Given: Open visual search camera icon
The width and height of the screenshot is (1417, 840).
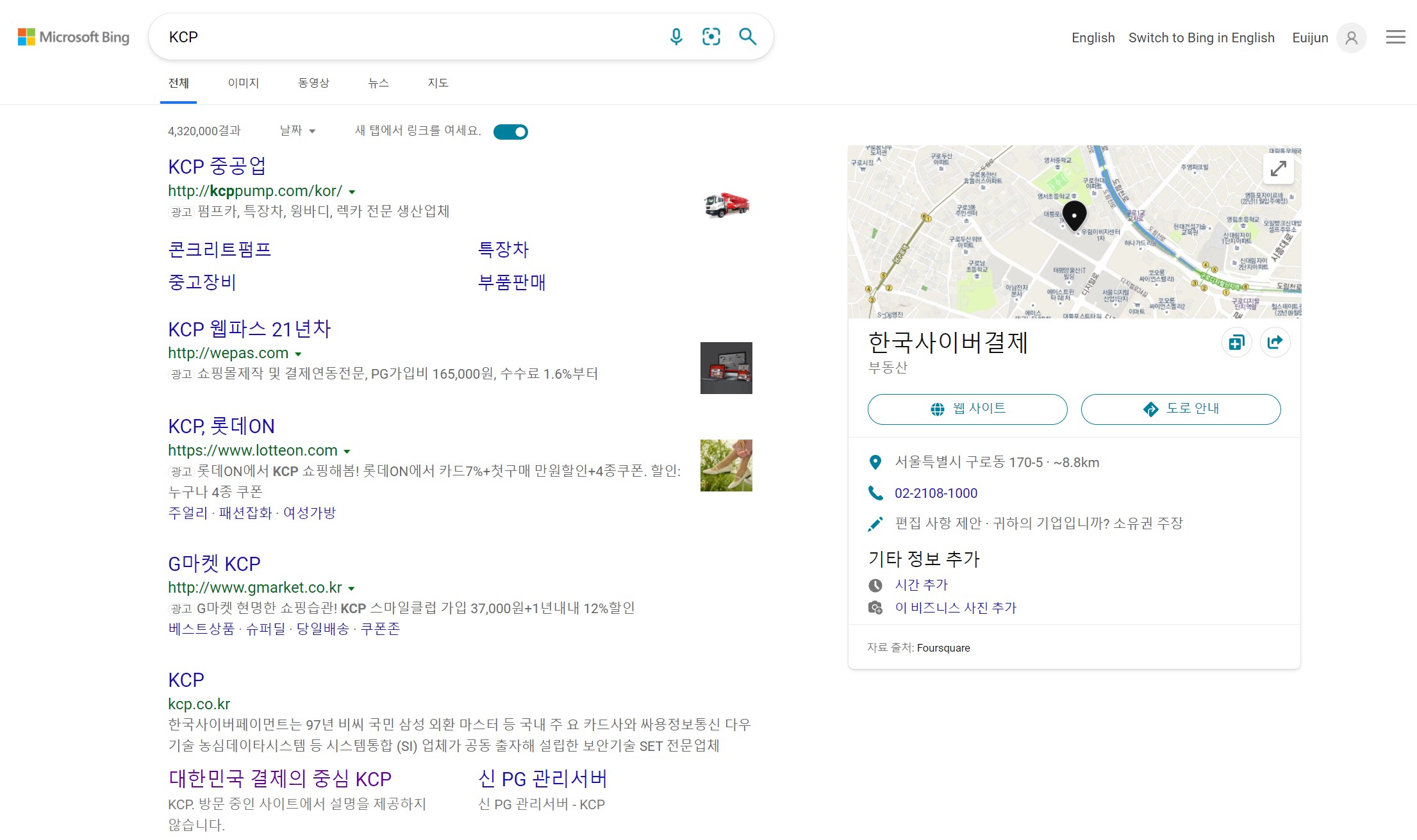Looking at the screenshot, I should (x=711, y=37).
